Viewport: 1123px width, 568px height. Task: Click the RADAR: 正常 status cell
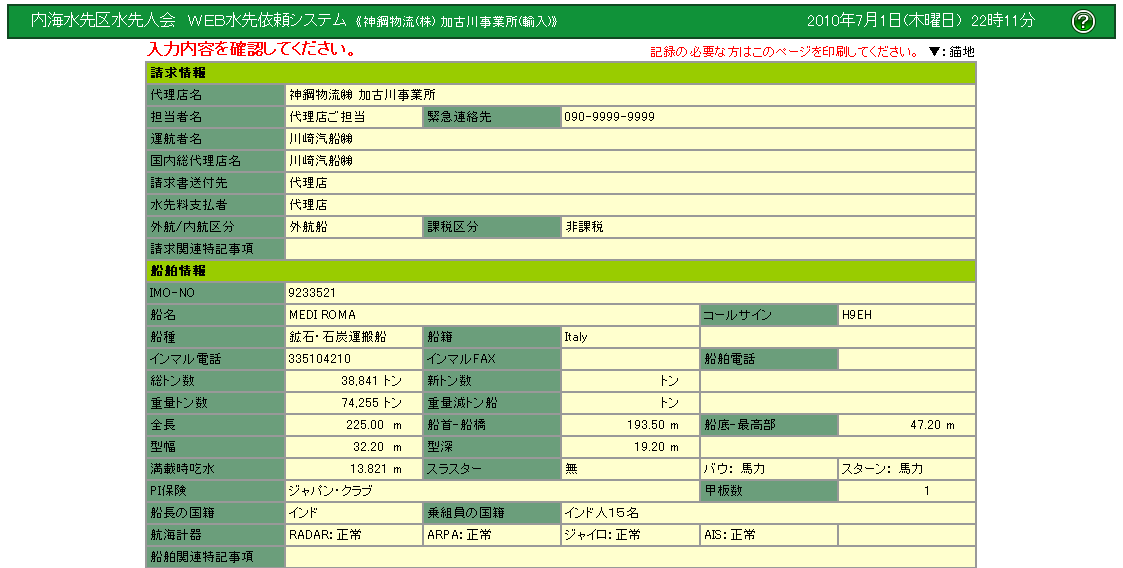325,535
